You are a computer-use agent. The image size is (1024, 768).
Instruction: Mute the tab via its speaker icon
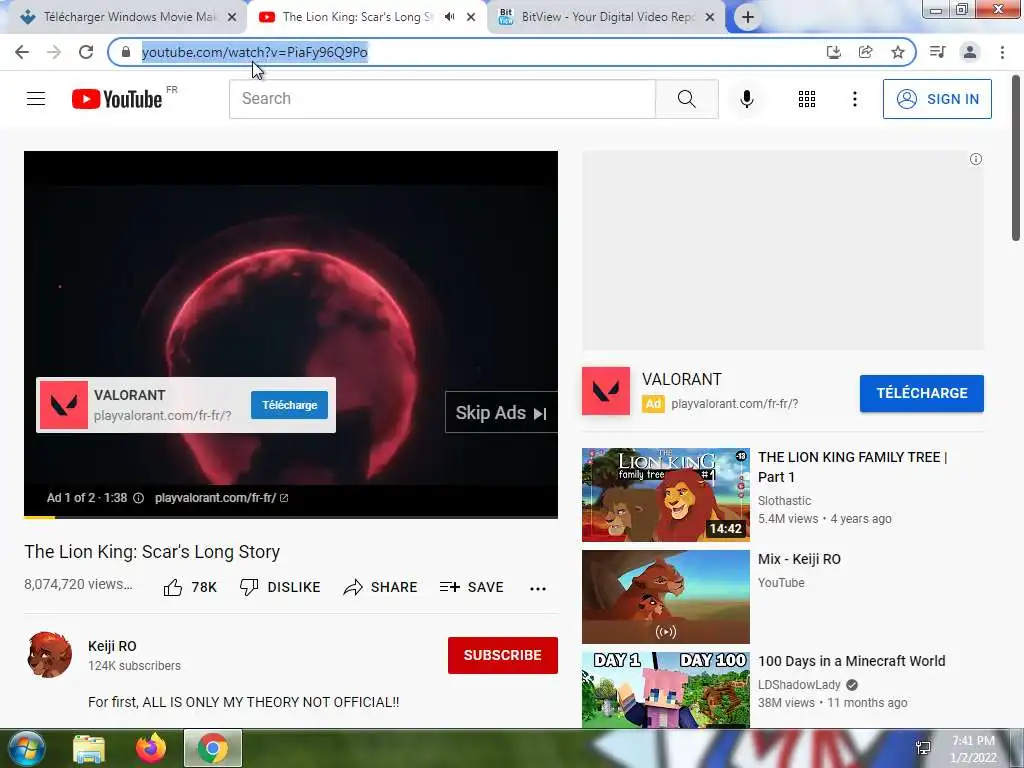449,17
